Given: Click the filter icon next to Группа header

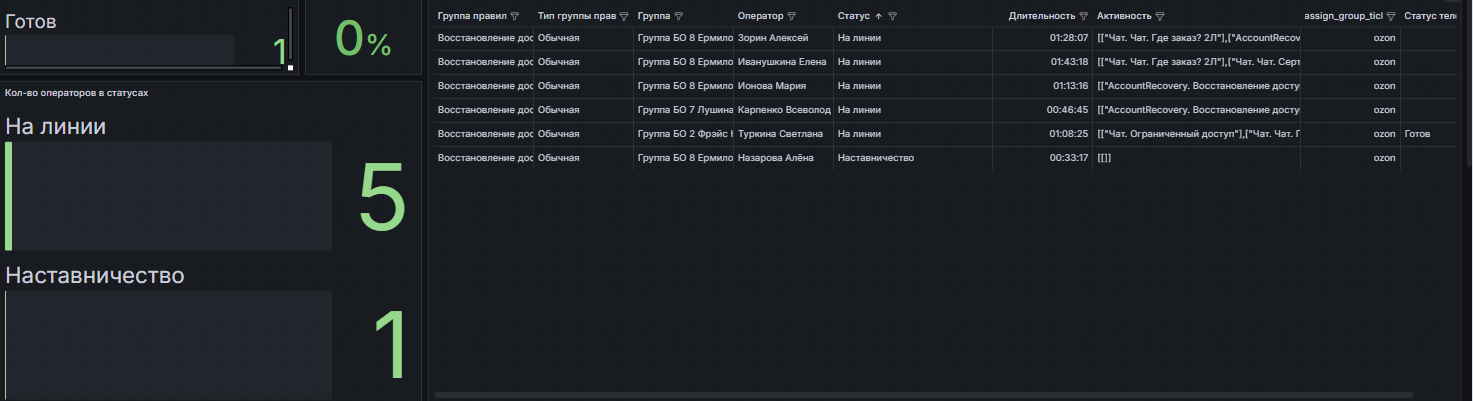Looking at the screenshot, I should click(679, 16).
